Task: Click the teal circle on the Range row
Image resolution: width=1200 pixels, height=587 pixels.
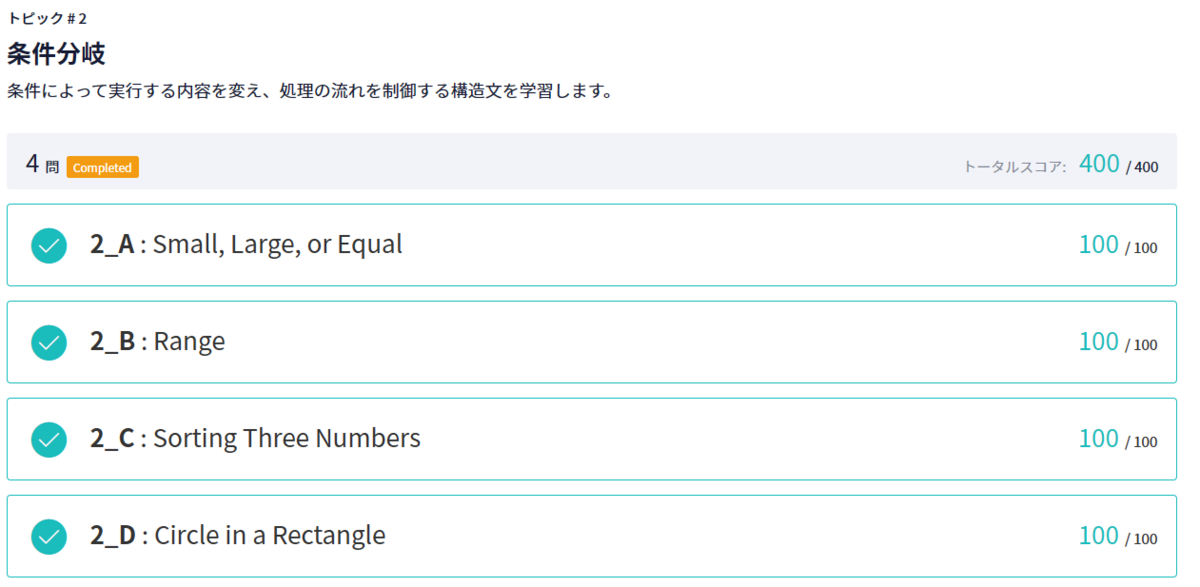Action: [48, 341]
